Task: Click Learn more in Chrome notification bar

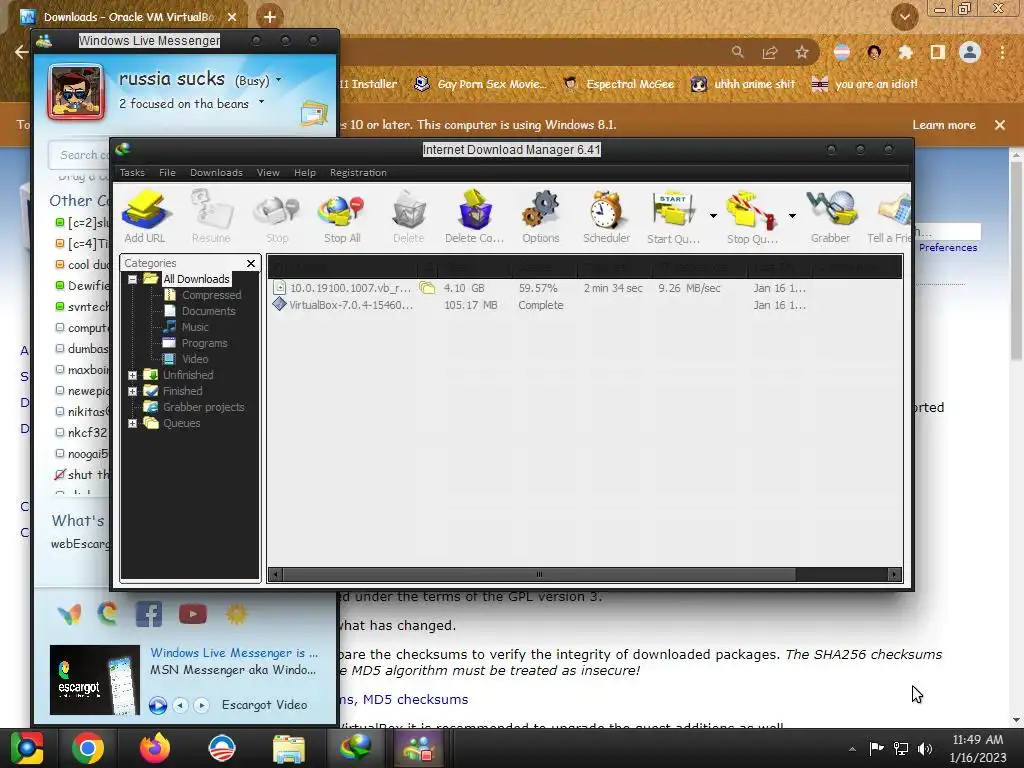Action: pos(944,125)
